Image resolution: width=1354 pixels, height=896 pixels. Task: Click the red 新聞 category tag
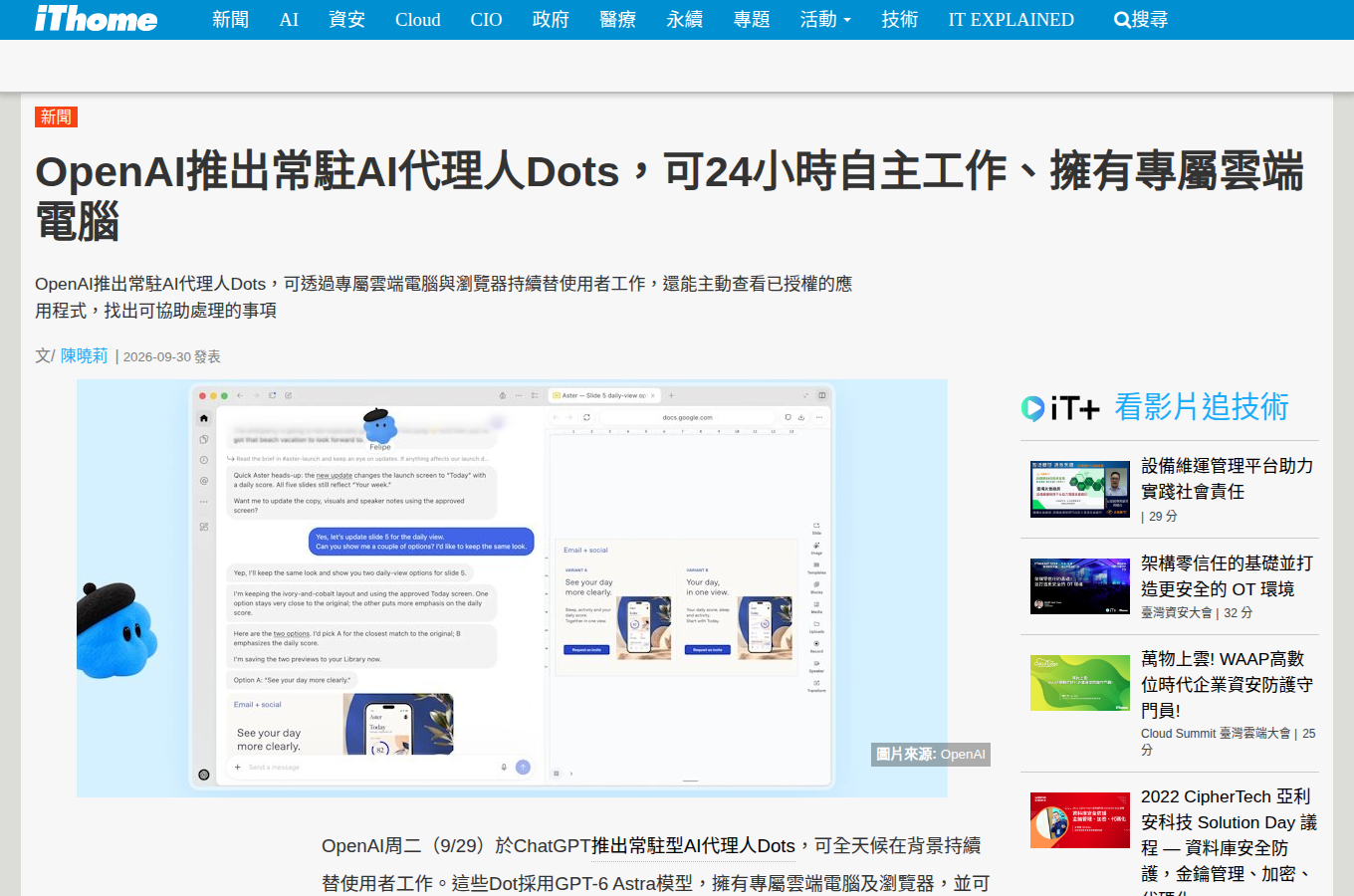(x=56, y=117)
